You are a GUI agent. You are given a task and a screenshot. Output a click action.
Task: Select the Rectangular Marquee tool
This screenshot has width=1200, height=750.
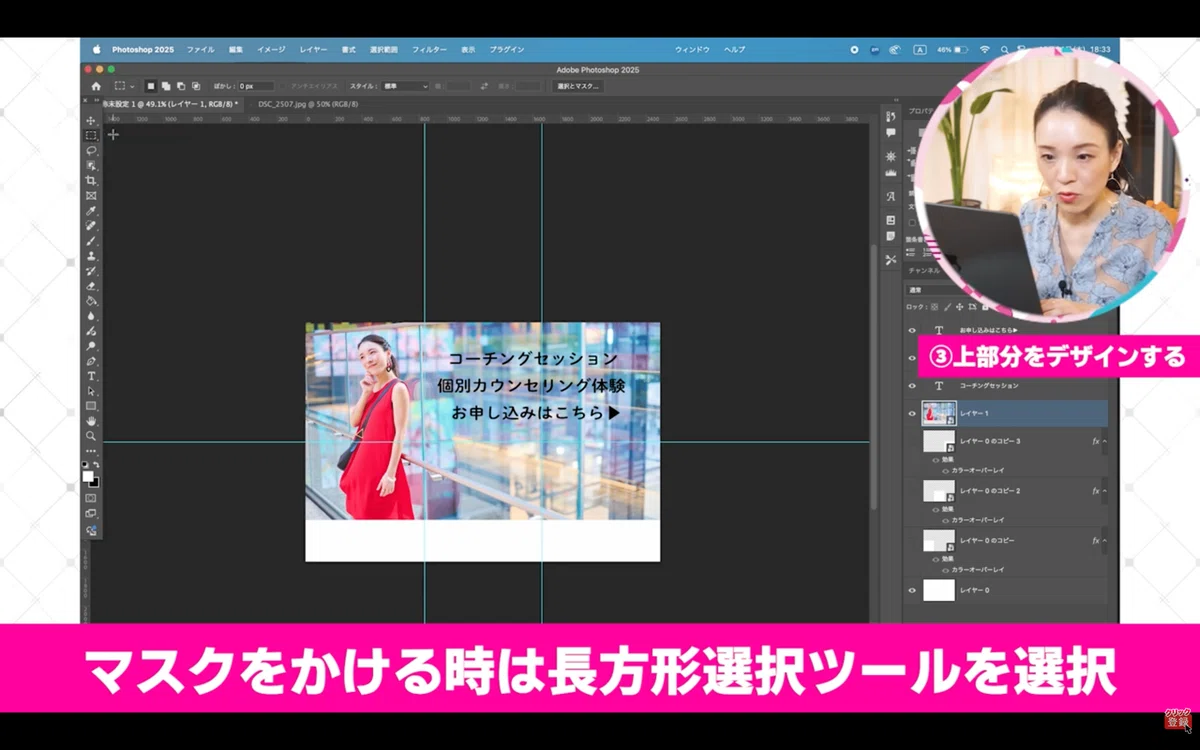(x=91, y=135)
